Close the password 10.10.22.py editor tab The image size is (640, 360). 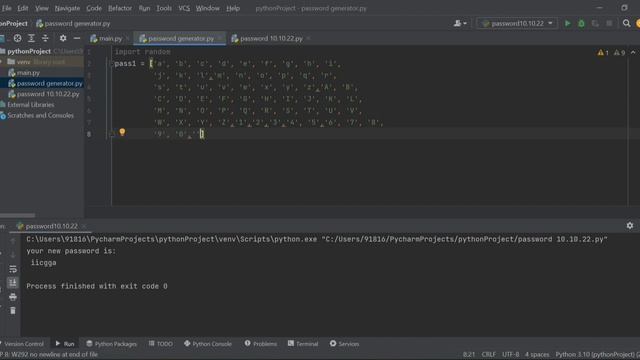coord(309,38)
